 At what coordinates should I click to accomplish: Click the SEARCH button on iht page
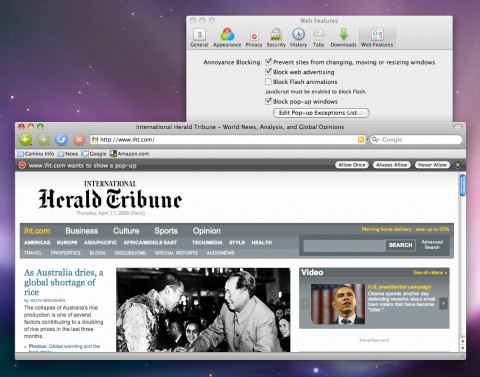(x=401, y=245)
